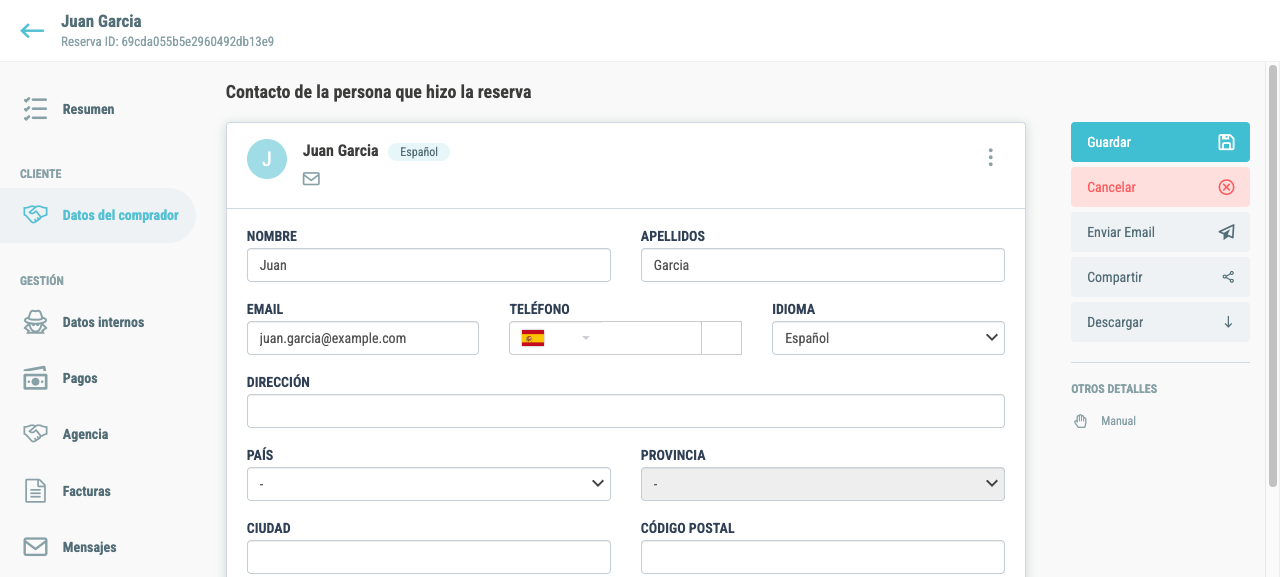The height and width of the screenshot is (577, 1280).
Task: Click the Mensajes envelope icon
Action: [x=35, y=547]
